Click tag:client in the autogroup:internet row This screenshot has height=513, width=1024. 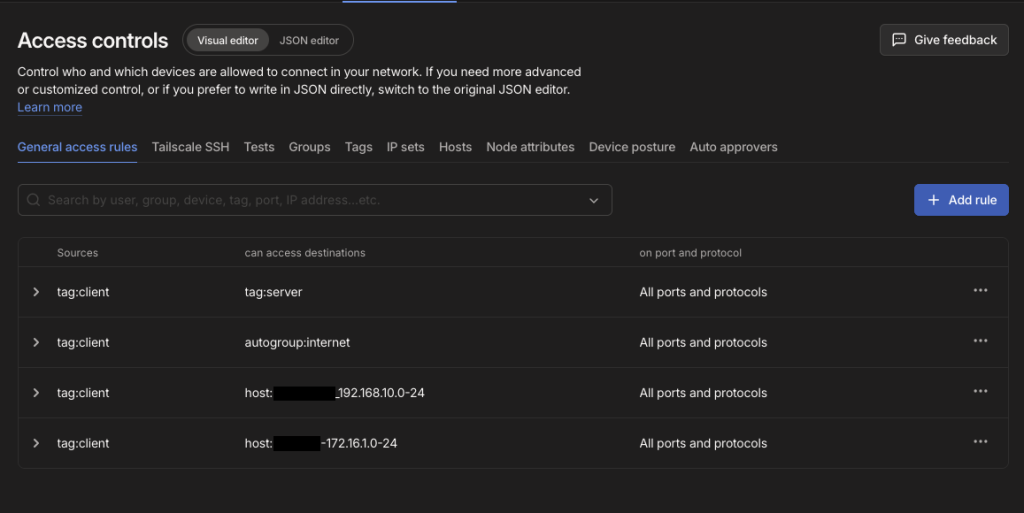(83, 342)
